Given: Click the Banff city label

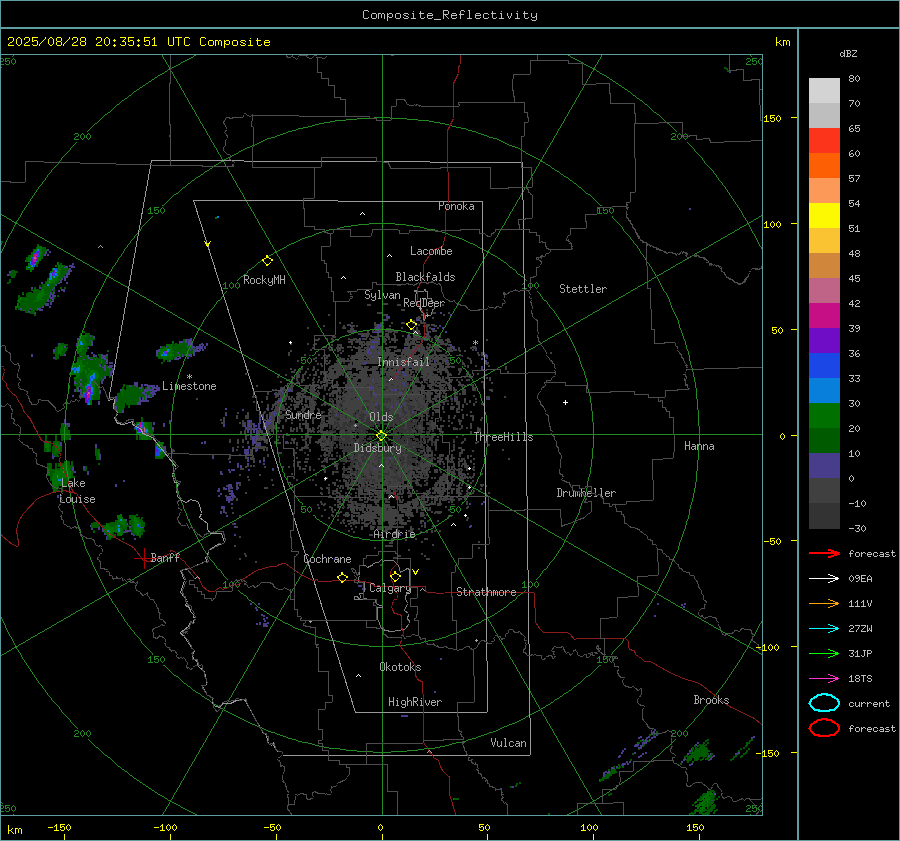Looking at the screenshot, I should pyautogui.click(x=165, y=558).
